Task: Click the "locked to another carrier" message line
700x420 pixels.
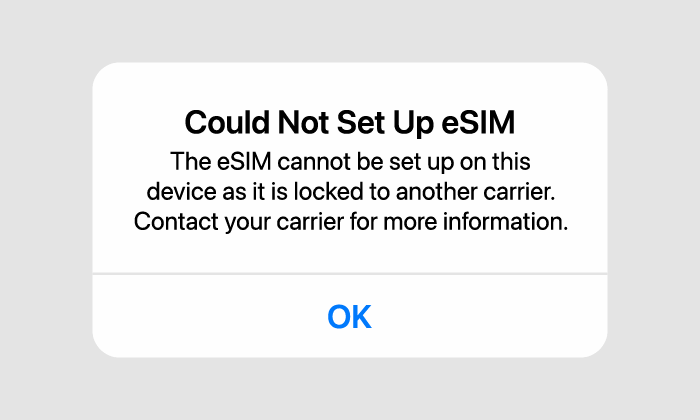Action: click(350, 191)
